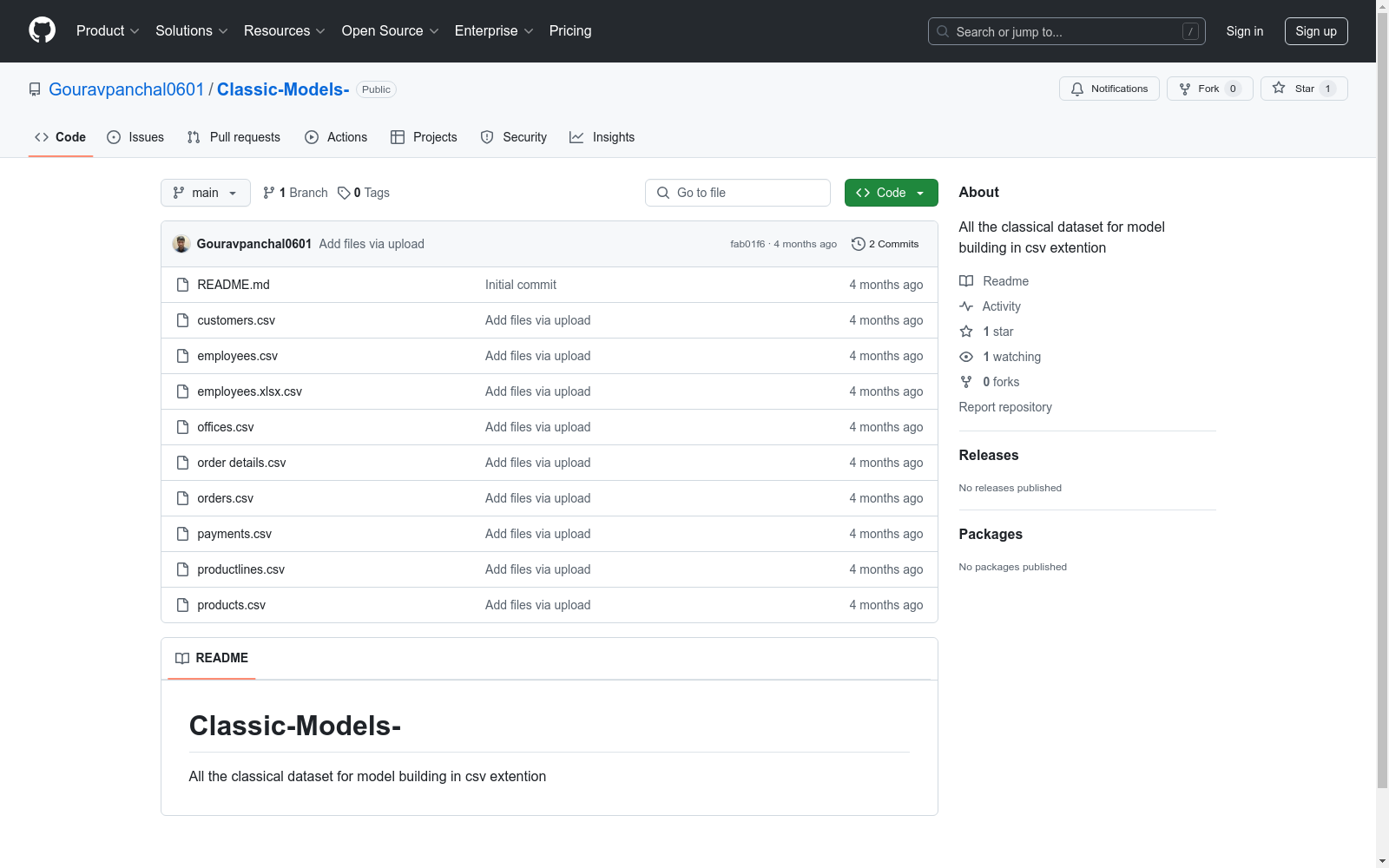Open the employees.xlsx.csv file
Viewport: 1389px width, 868px height.
250,391
